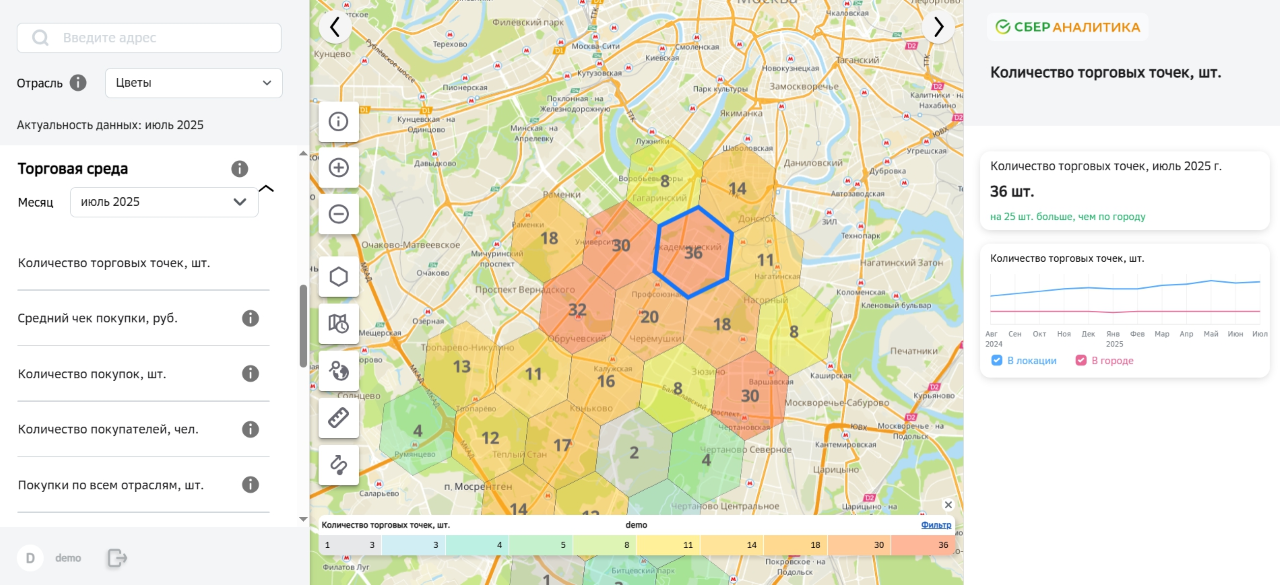Screen dimensions: 1280x585
Task: Open the Месяц dropdown июль 2025
Action: pyautogui.click(x=164, y=202)
